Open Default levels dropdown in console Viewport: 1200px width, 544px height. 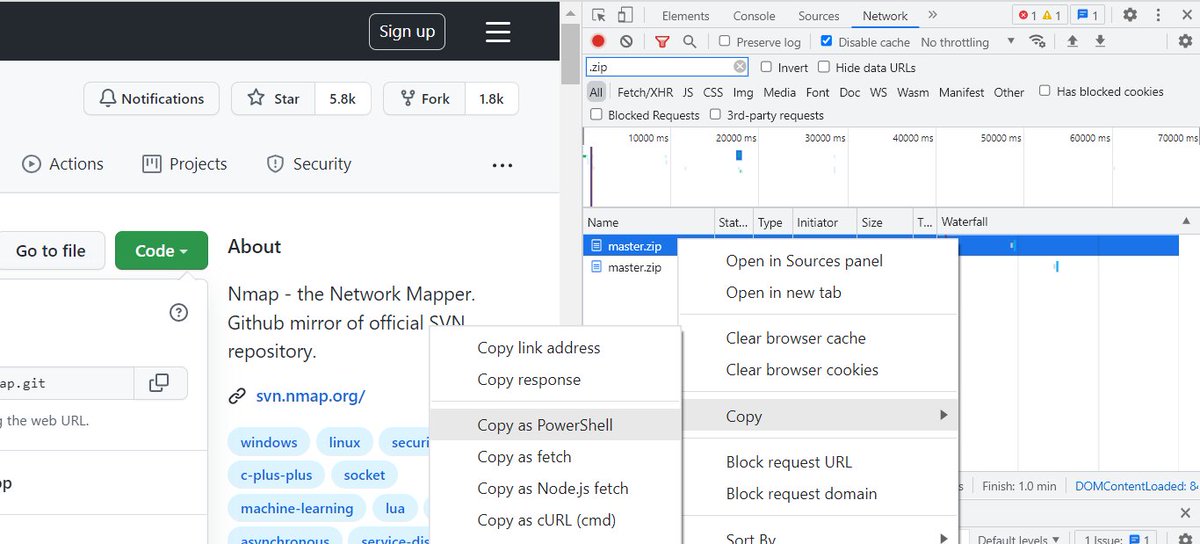point(1019,539)
